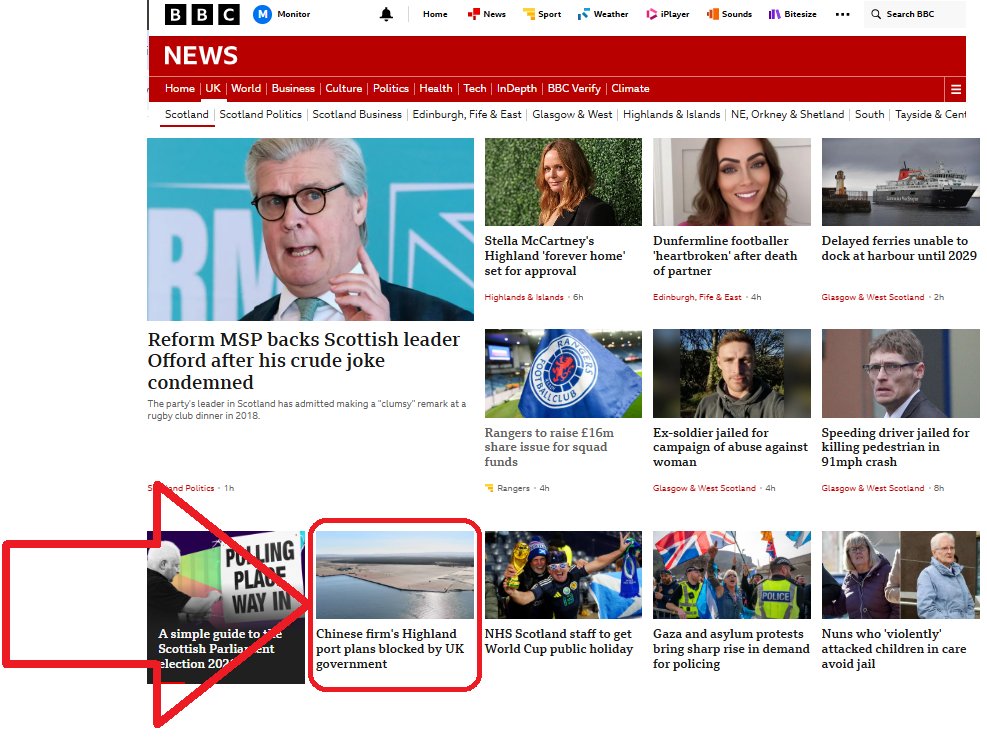Open Glasgow & West sub-tab
The height and width of the screenshot is (739, 987).
coord(572,115)
